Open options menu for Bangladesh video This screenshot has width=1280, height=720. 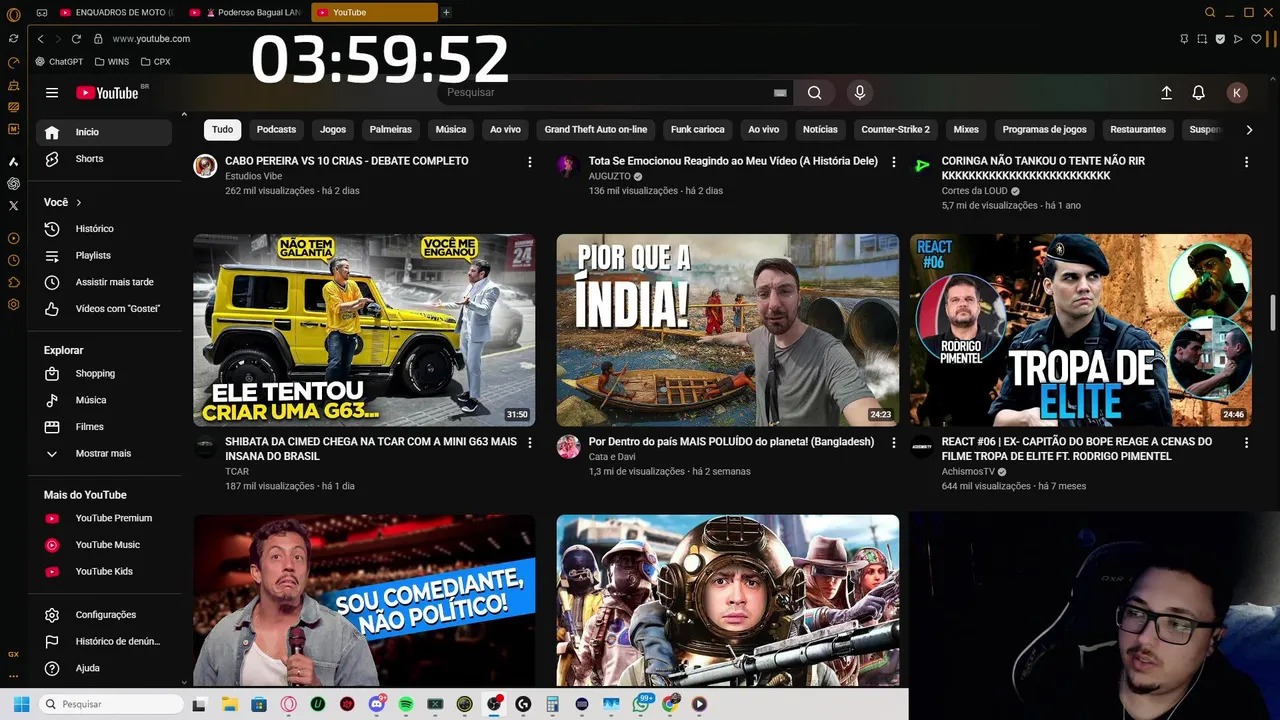[x=894, y=443]
